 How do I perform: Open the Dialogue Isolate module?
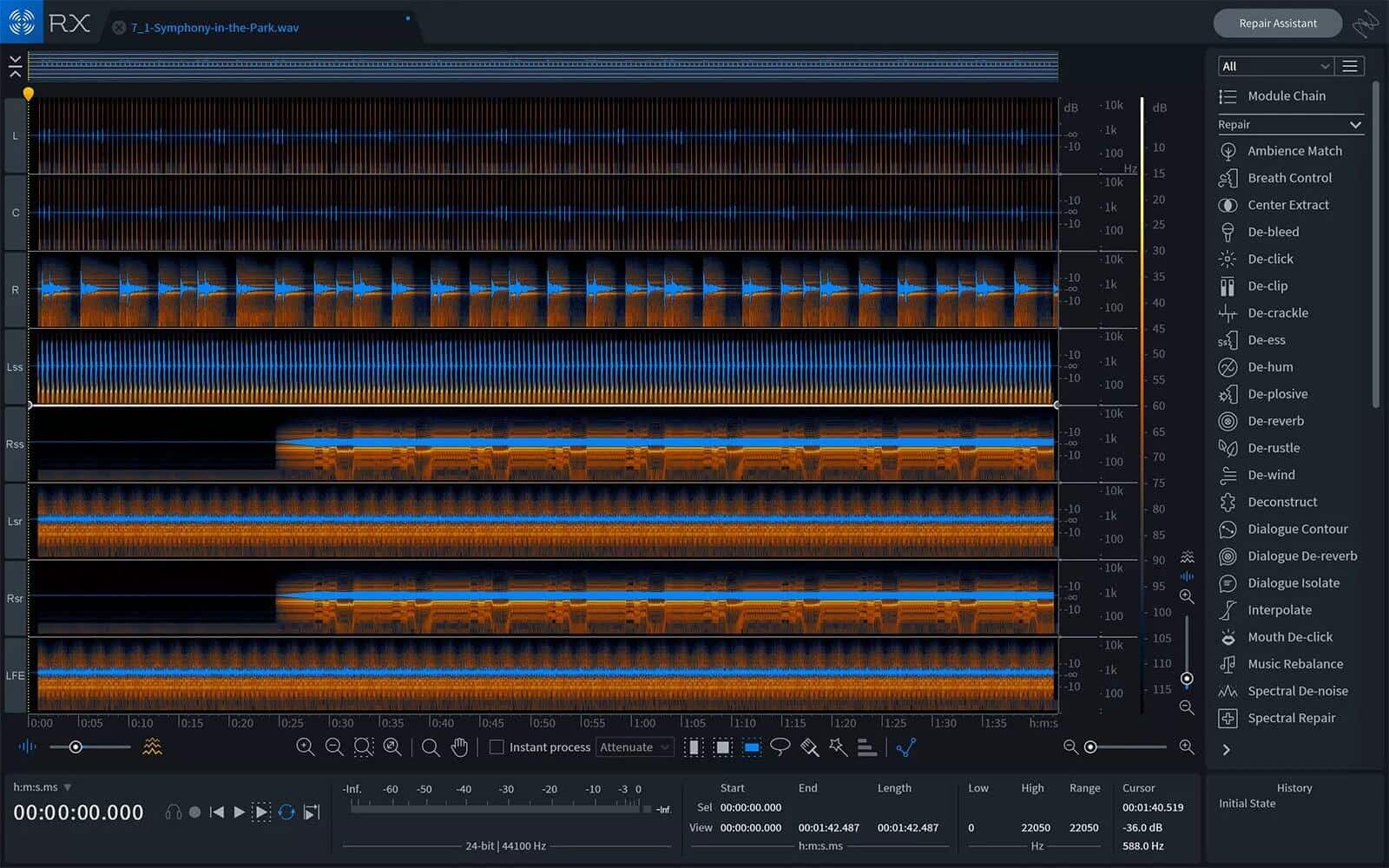click(x=1279, y=583)
